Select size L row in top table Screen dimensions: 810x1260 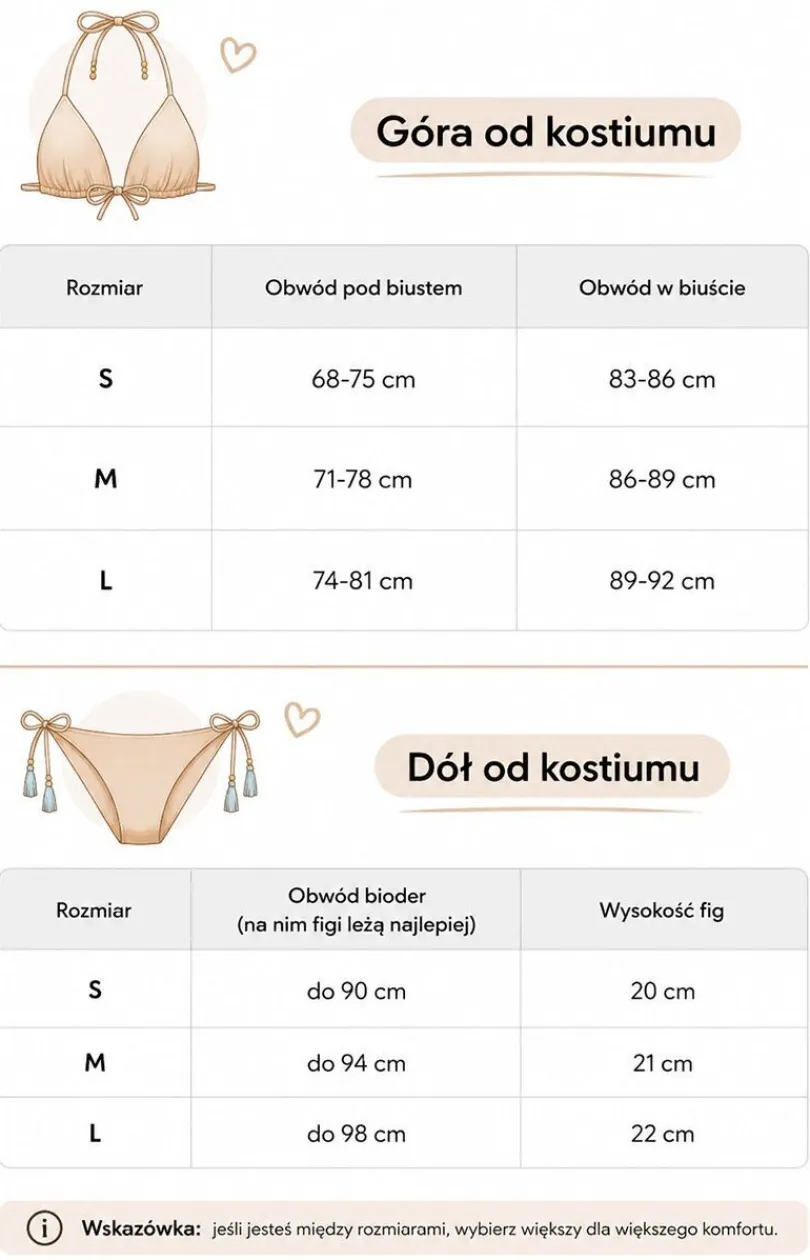coord(404,580)
